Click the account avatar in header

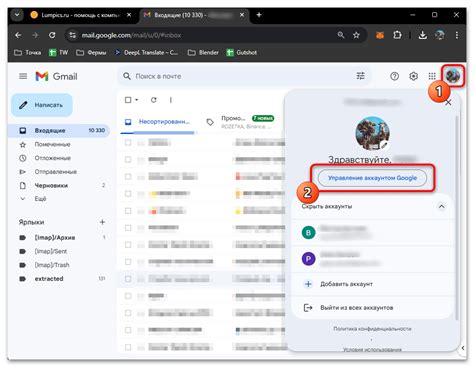tap(453, 76)
